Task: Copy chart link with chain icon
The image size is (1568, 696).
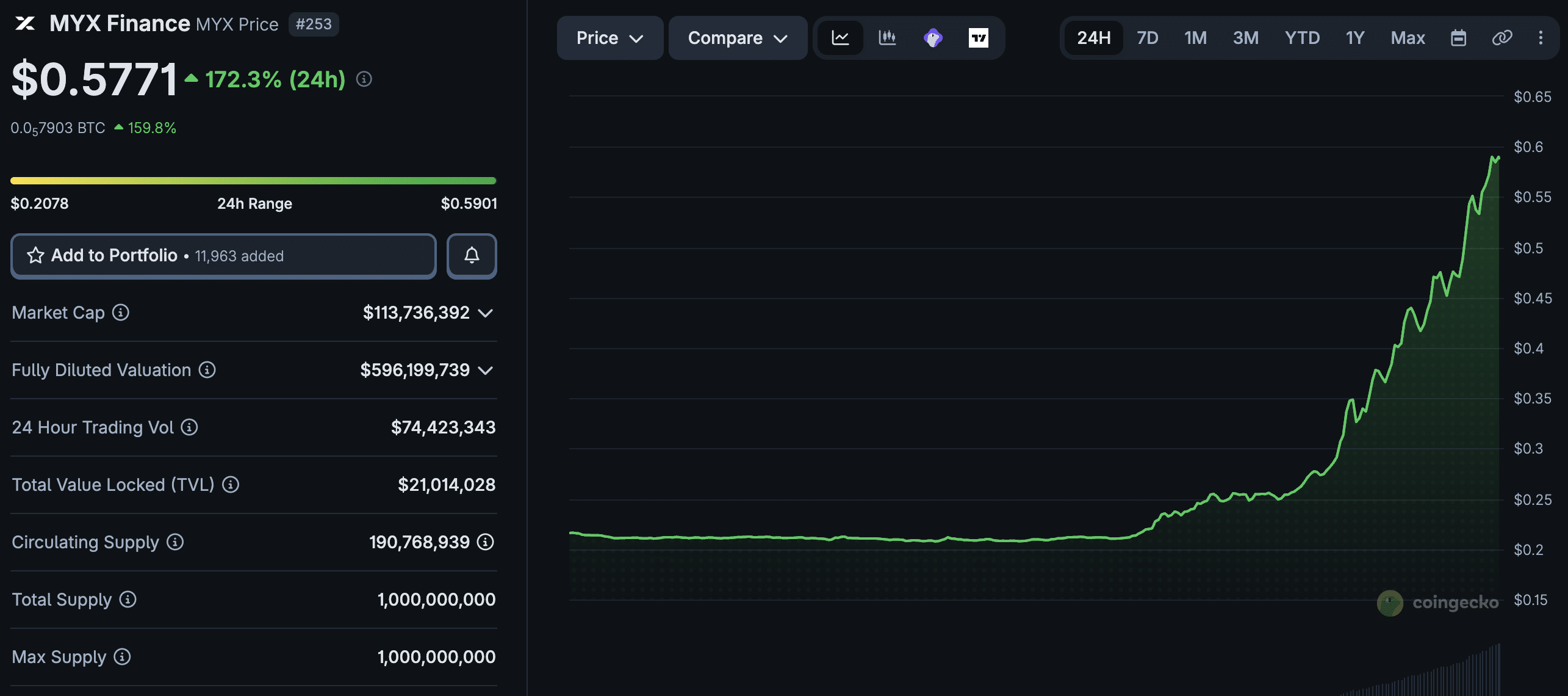Action: (x=1501, y=38)
